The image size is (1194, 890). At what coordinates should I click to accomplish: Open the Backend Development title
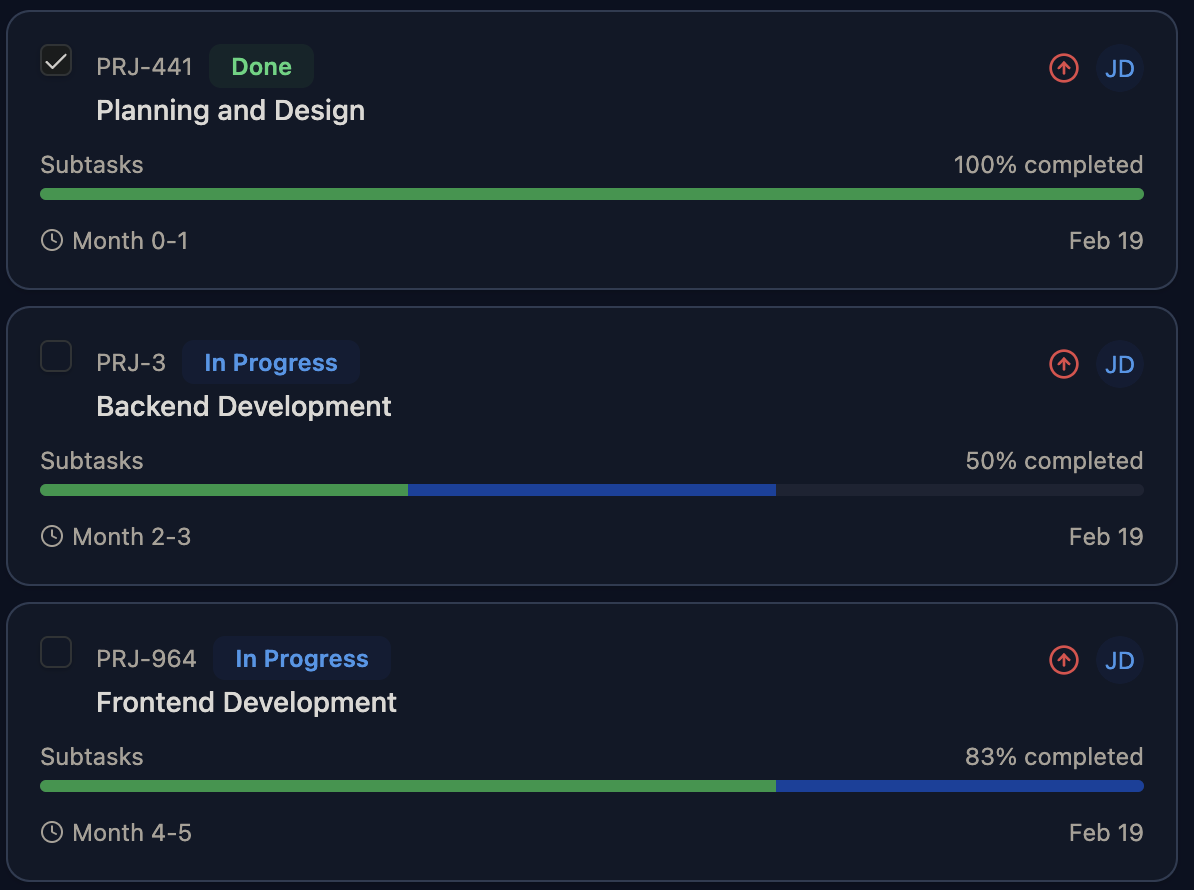244,406
